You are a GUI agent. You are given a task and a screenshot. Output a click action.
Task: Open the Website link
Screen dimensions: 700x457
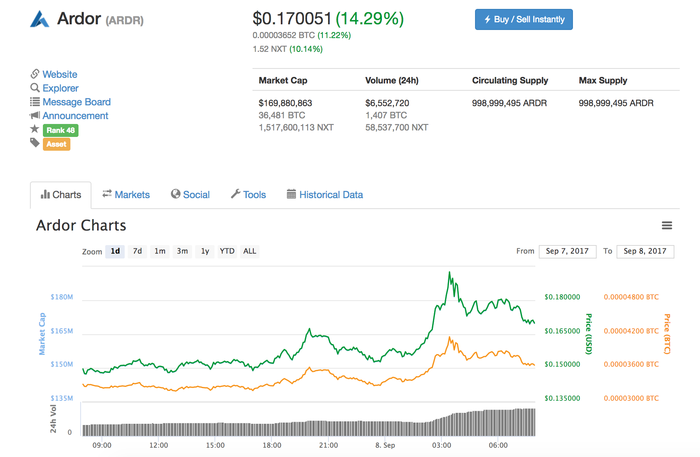pyautogui.click(x=60, y=74)
